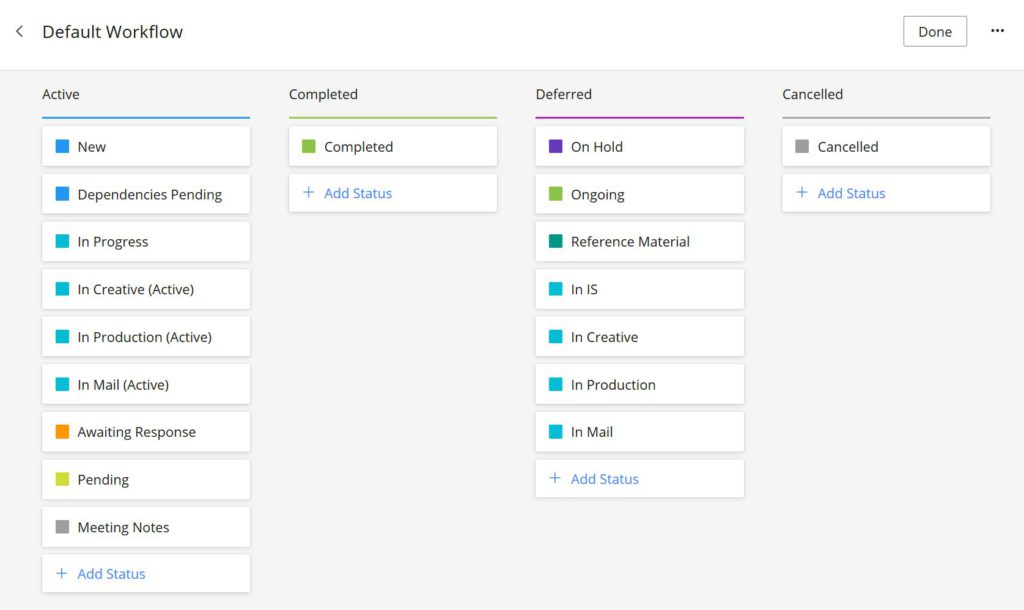Open the Meeting Notes status card
This screenshot has height=610, width=1024.
145,526
